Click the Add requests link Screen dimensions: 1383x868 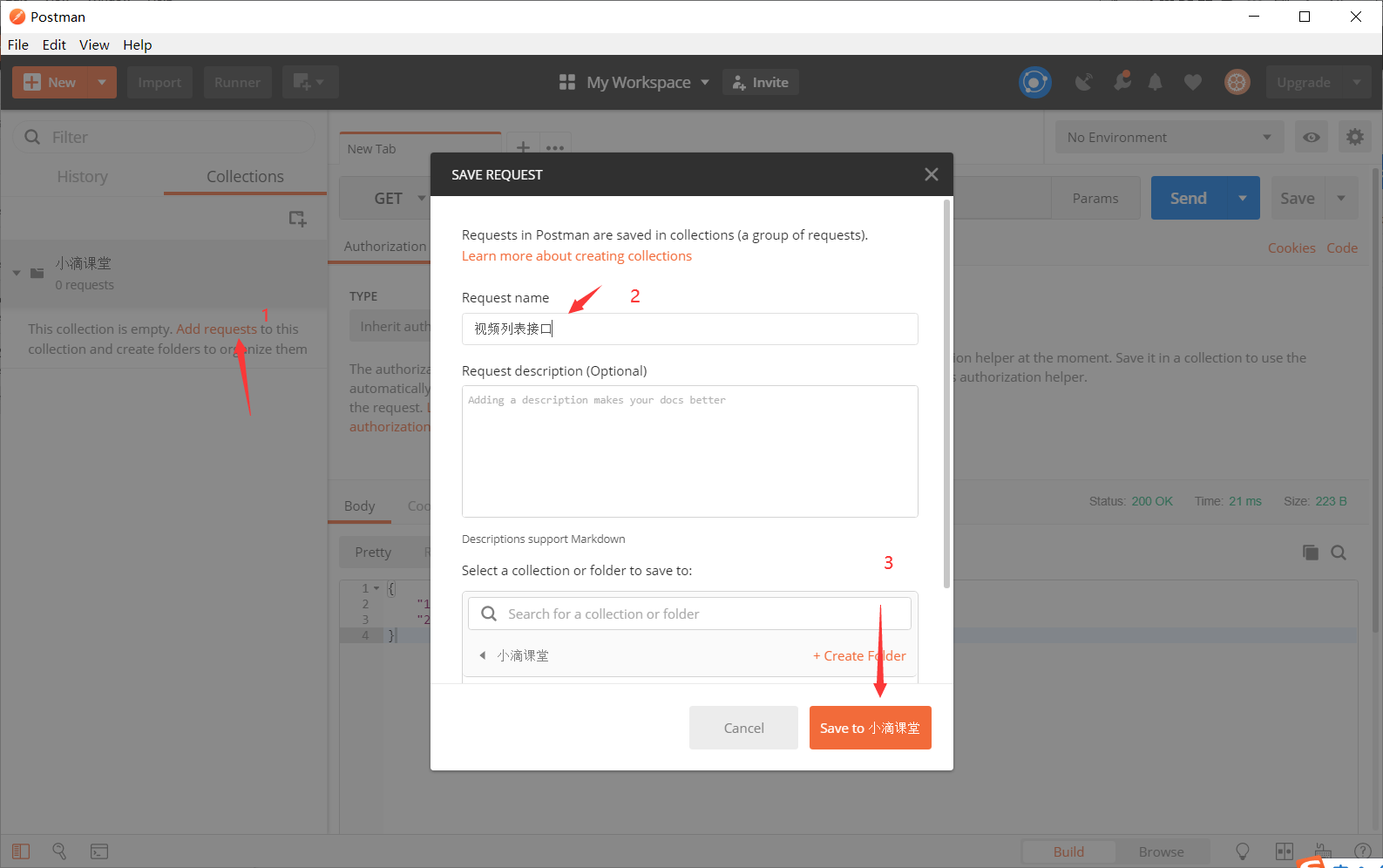[216, 329]
